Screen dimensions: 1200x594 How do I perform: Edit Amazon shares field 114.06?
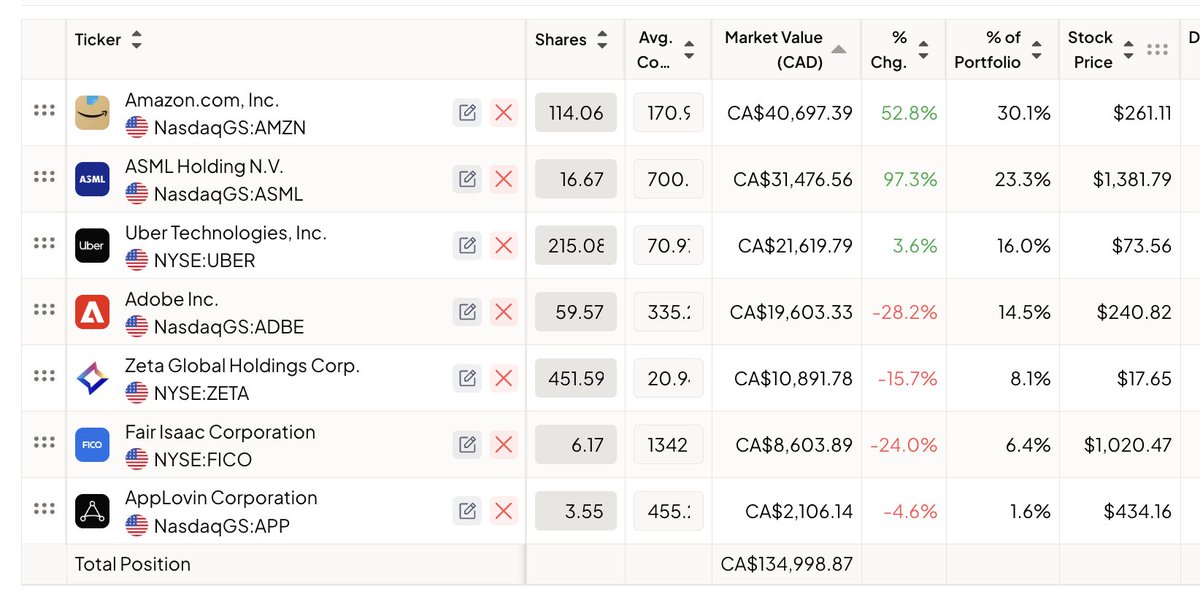(x=576, y=113)
